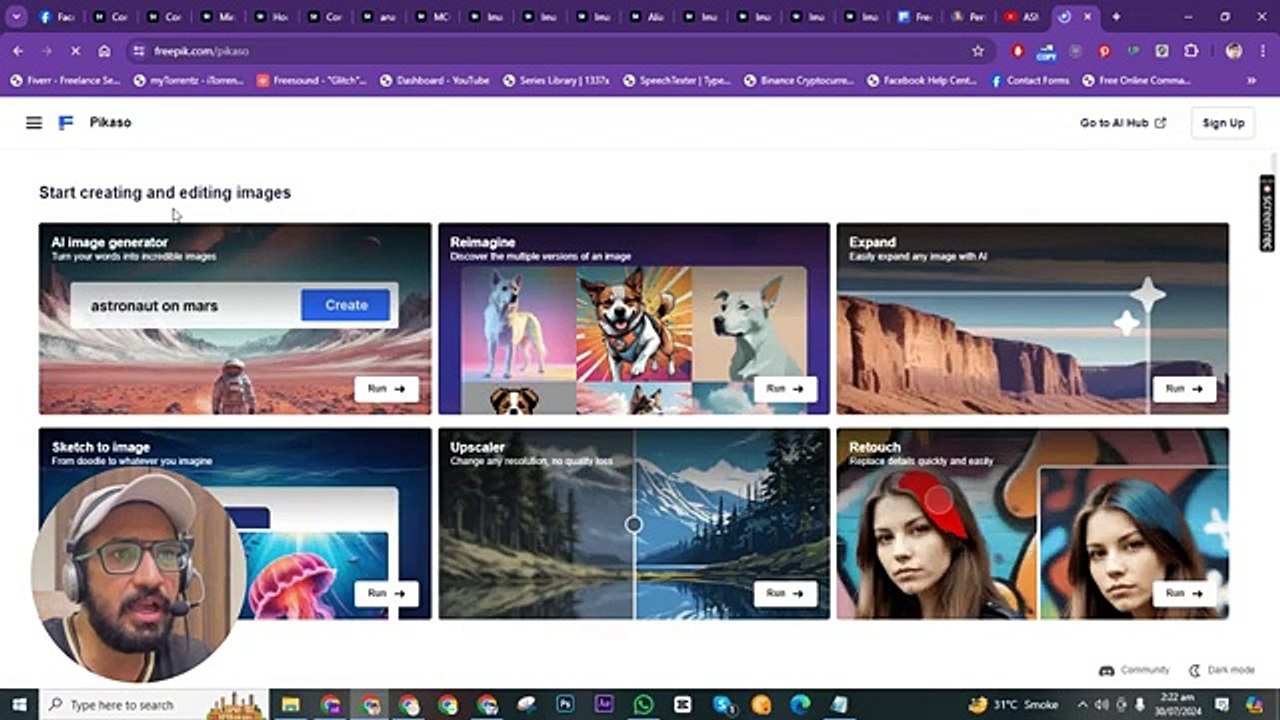Click the Freepik logo icon
The width and height of the screenshot is (1280, 720).
click(x=66, y=123)
